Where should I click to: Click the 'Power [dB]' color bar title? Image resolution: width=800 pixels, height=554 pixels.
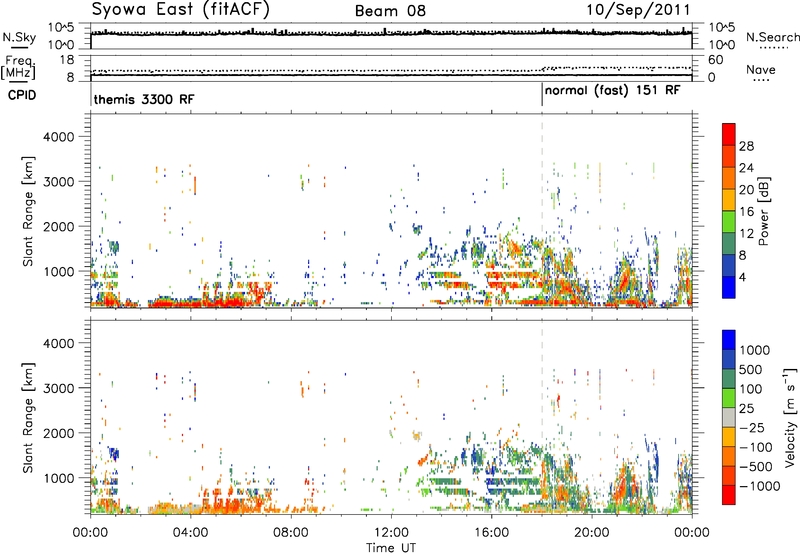[763, 211]
